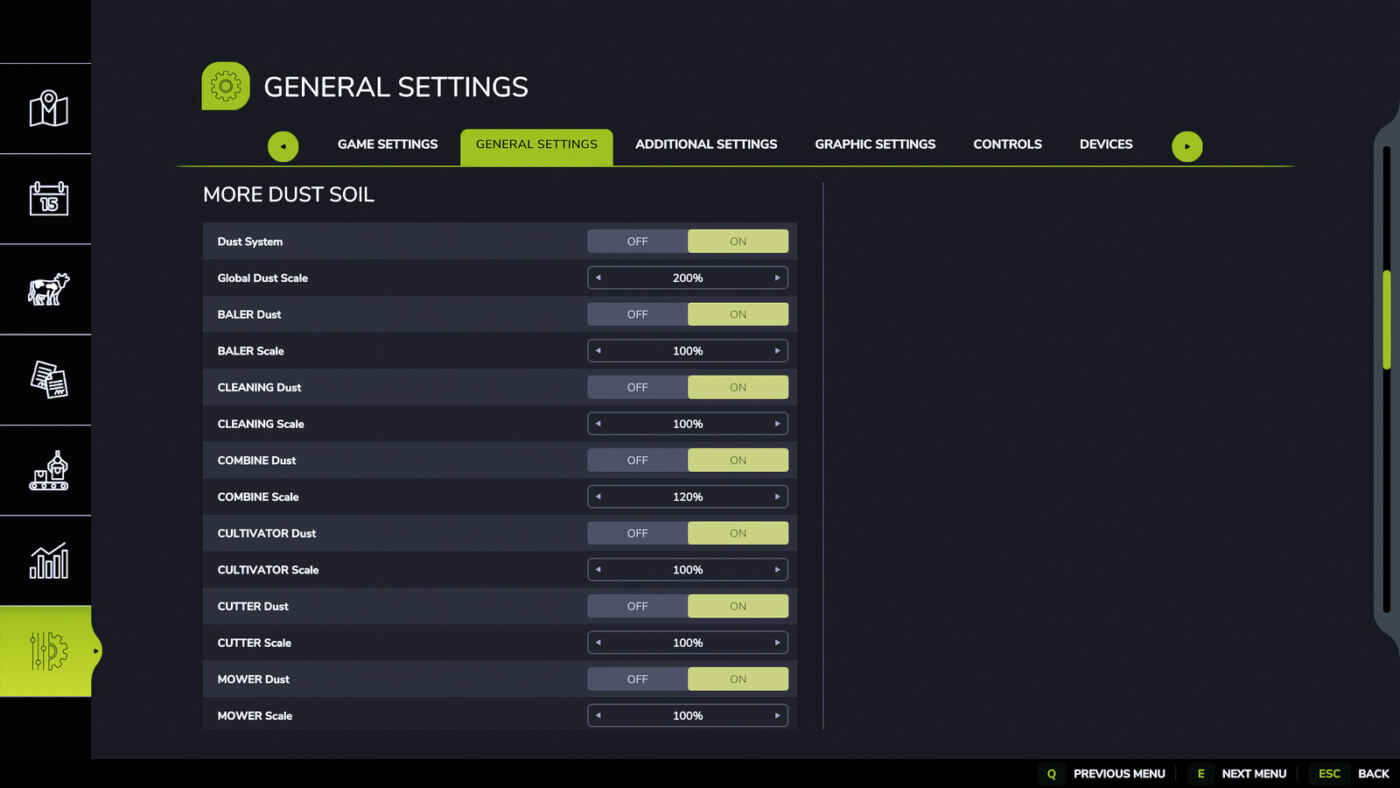
Task: Open the map icon in sidebar
Action: click(x=47, y=109)
